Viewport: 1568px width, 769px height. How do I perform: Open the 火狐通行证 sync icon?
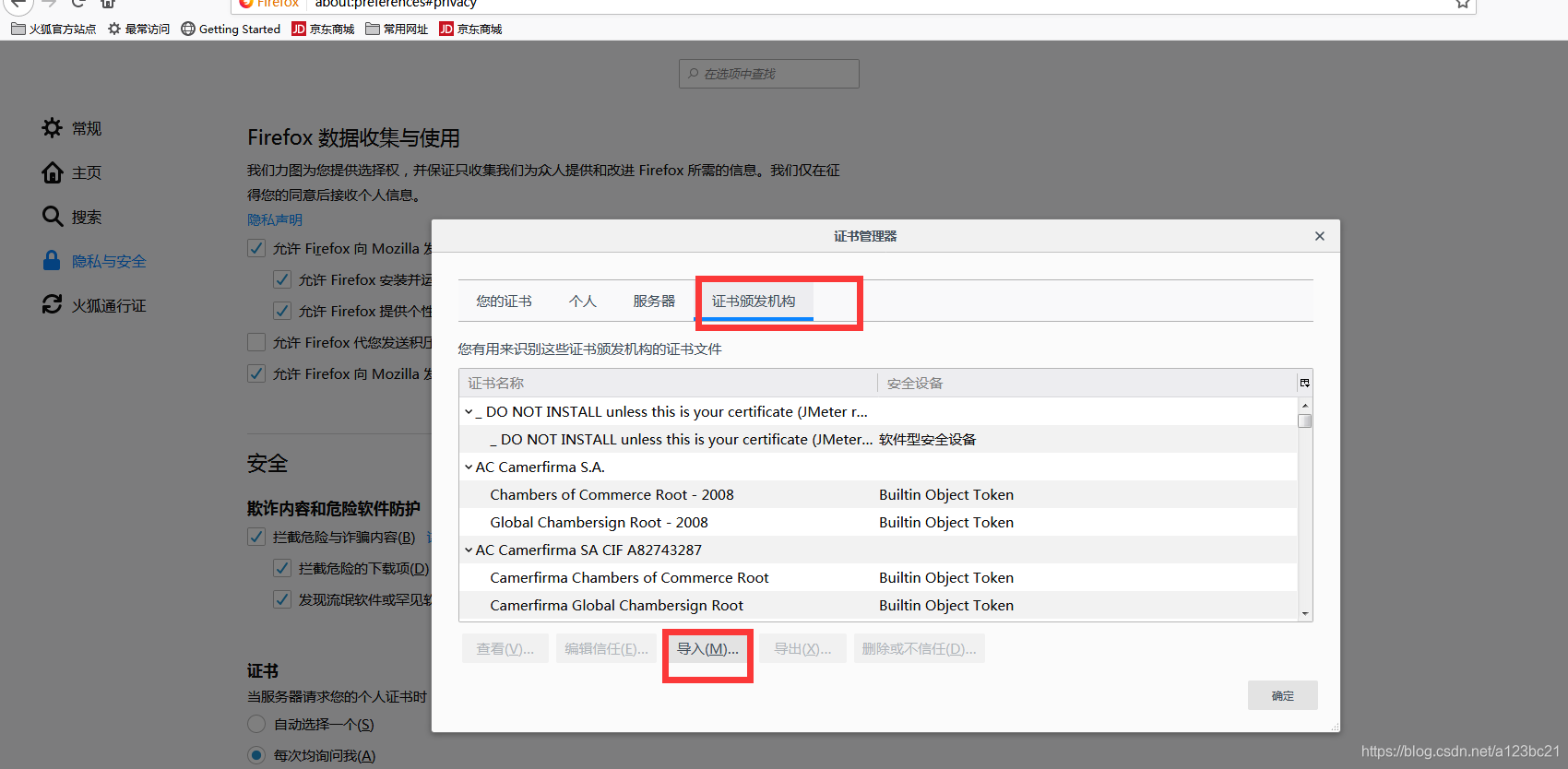53,304
